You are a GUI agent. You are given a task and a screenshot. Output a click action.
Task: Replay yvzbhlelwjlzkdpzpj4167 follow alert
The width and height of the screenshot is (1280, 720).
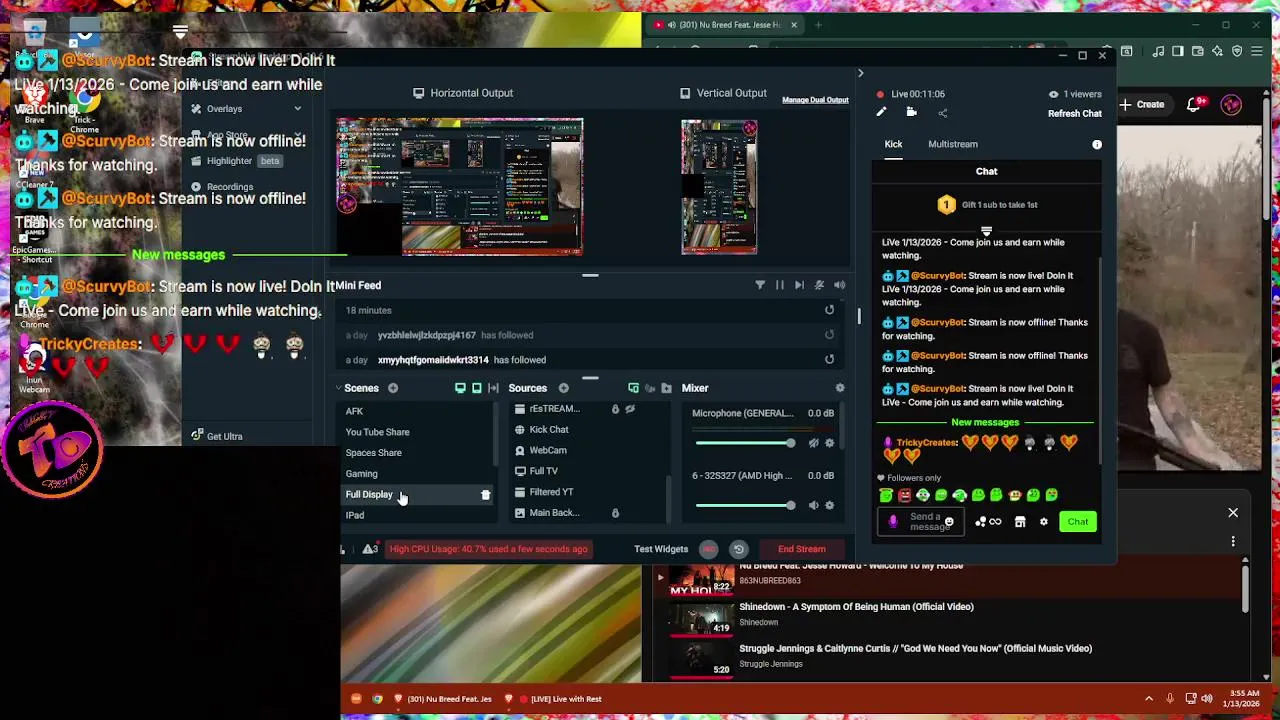tap(829, 335)
